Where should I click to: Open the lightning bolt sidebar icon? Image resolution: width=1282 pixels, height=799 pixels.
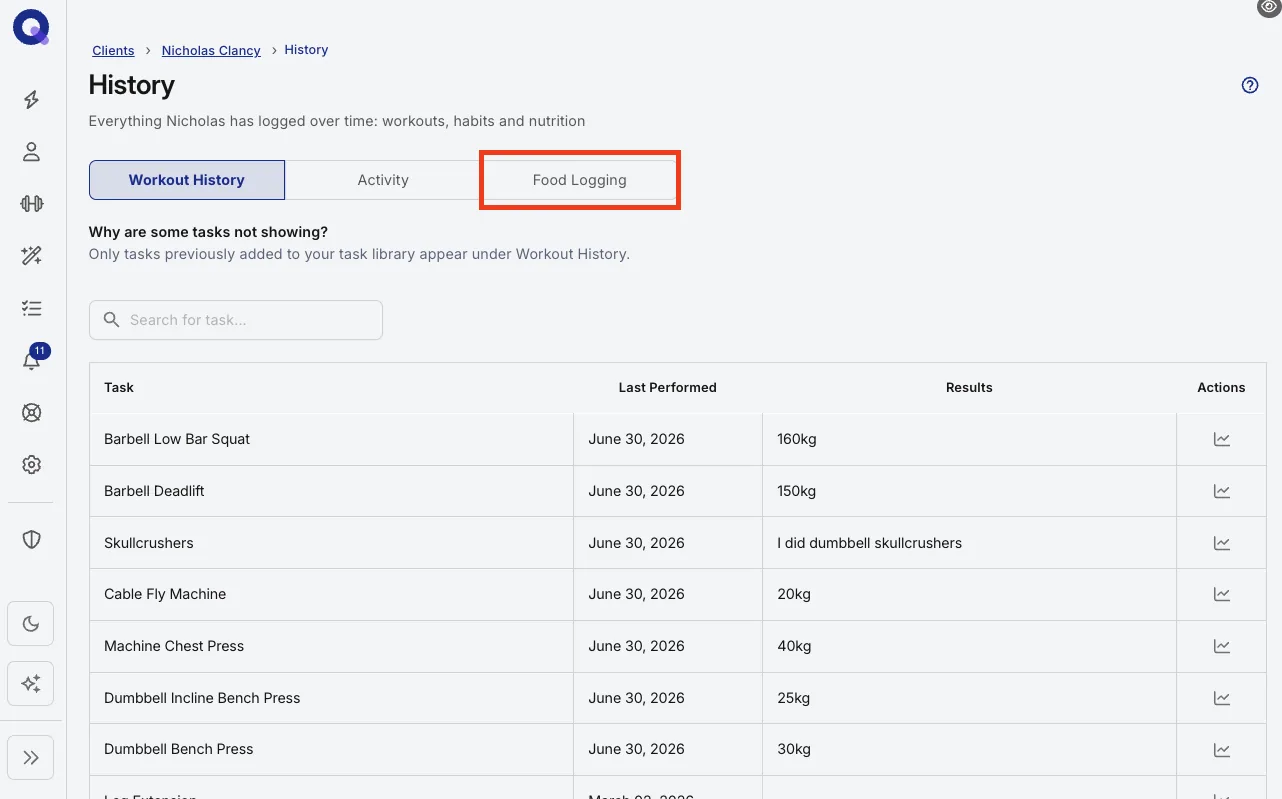pyautogui.click(x=31, y=99)
